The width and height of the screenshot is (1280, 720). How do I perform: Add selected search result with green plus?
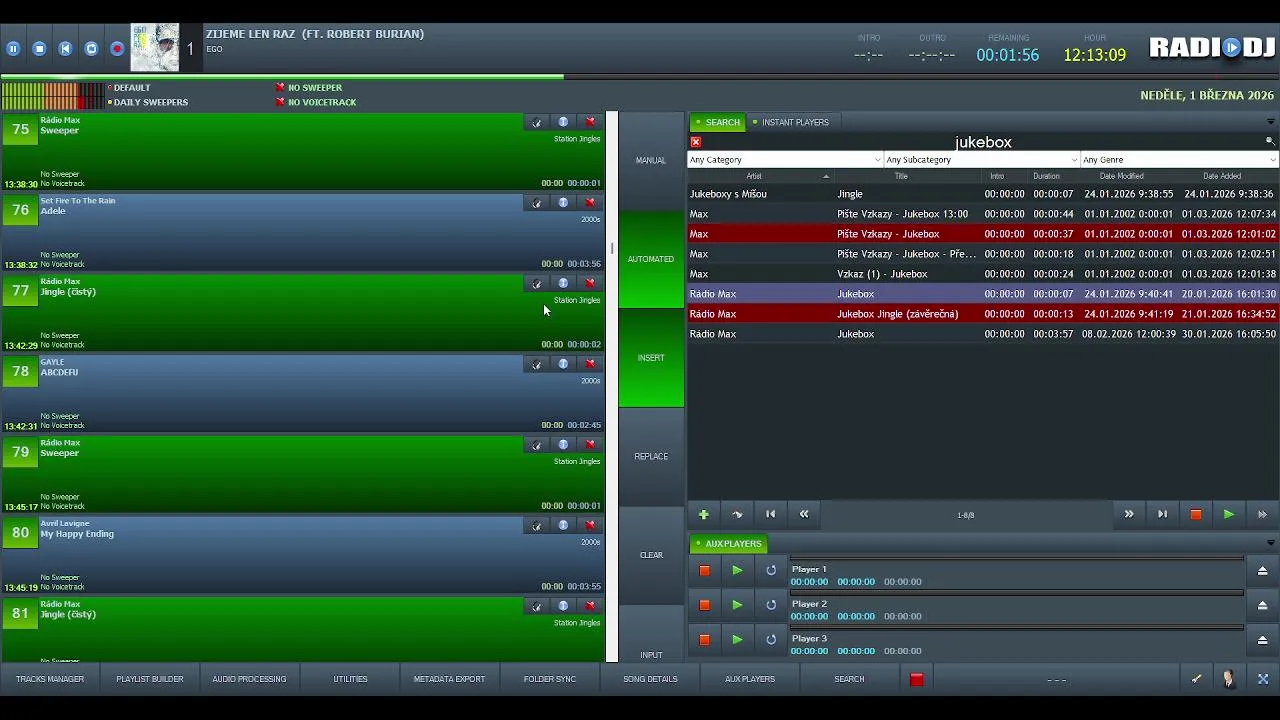(703, 514)
